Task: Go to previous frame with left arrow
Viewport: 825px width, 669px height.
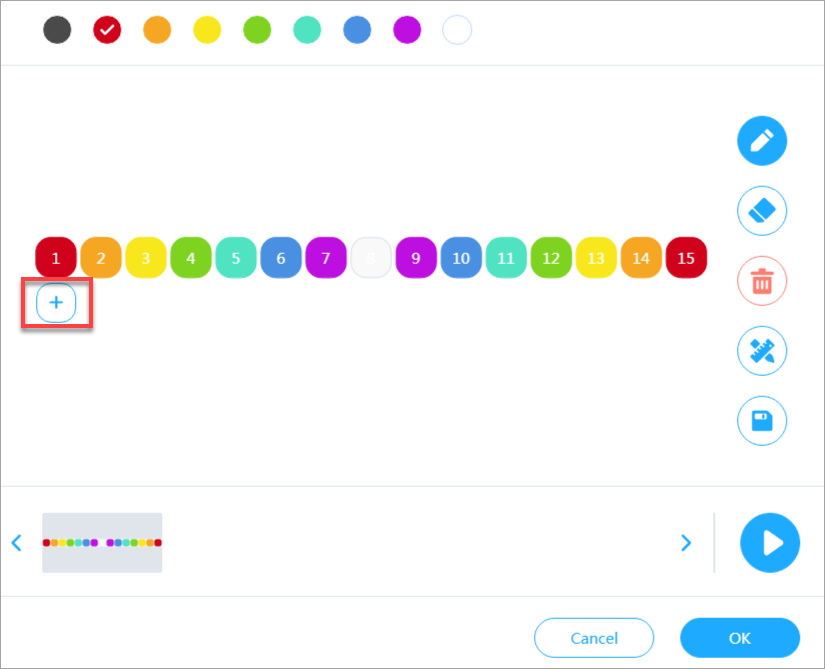Action: click(16, 543)
